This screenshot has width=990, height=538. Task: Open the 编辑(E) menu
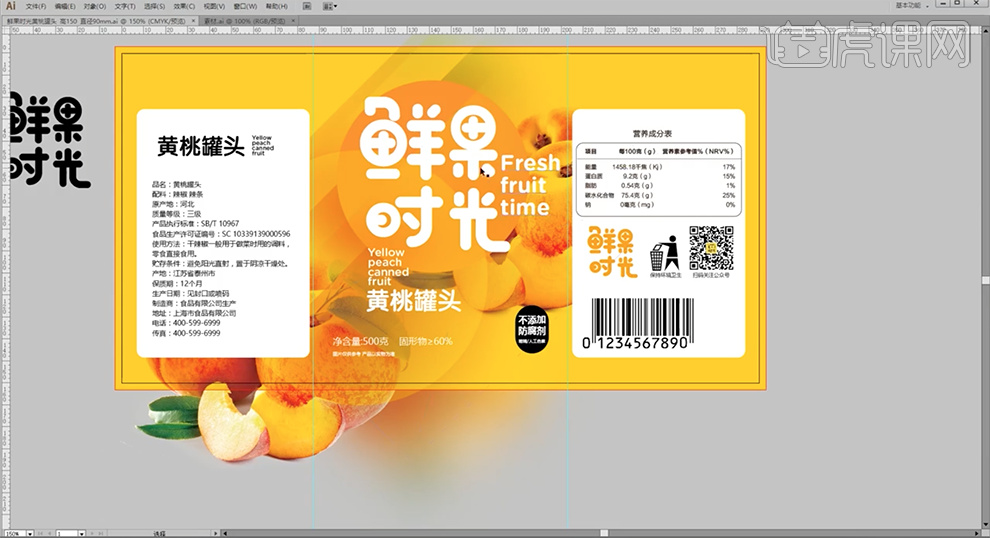tap(65, 6)
